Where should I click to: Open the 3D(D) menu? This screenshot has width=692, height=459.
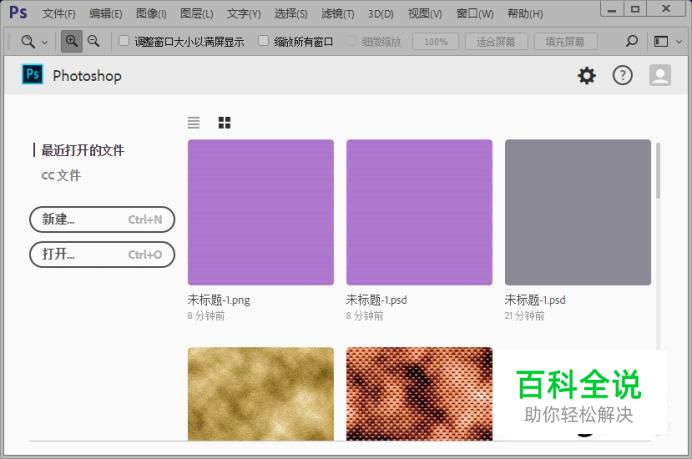tap(381, 14)
